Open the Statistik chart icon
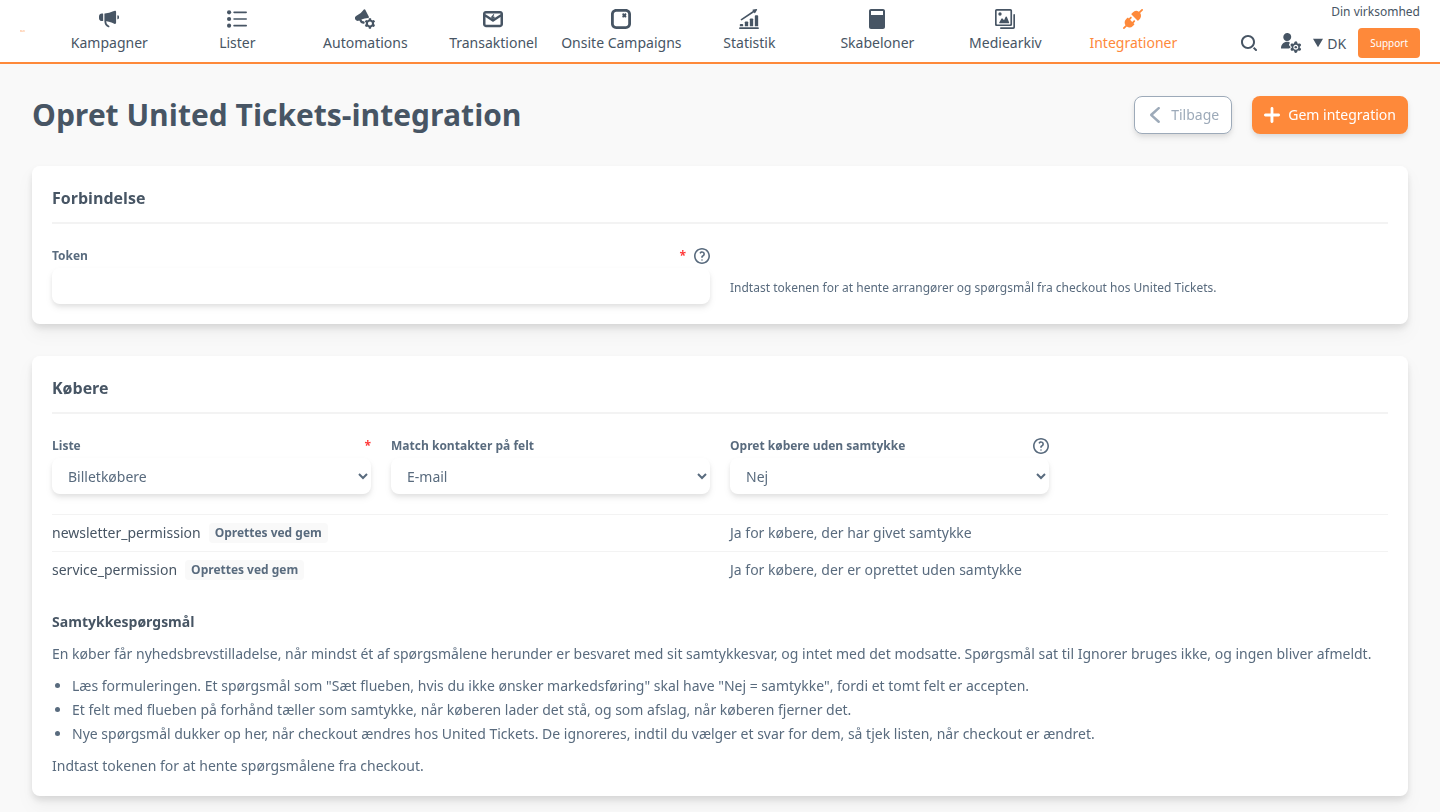The width and height of the screenshot is (1440, 812). coord(749,19)
